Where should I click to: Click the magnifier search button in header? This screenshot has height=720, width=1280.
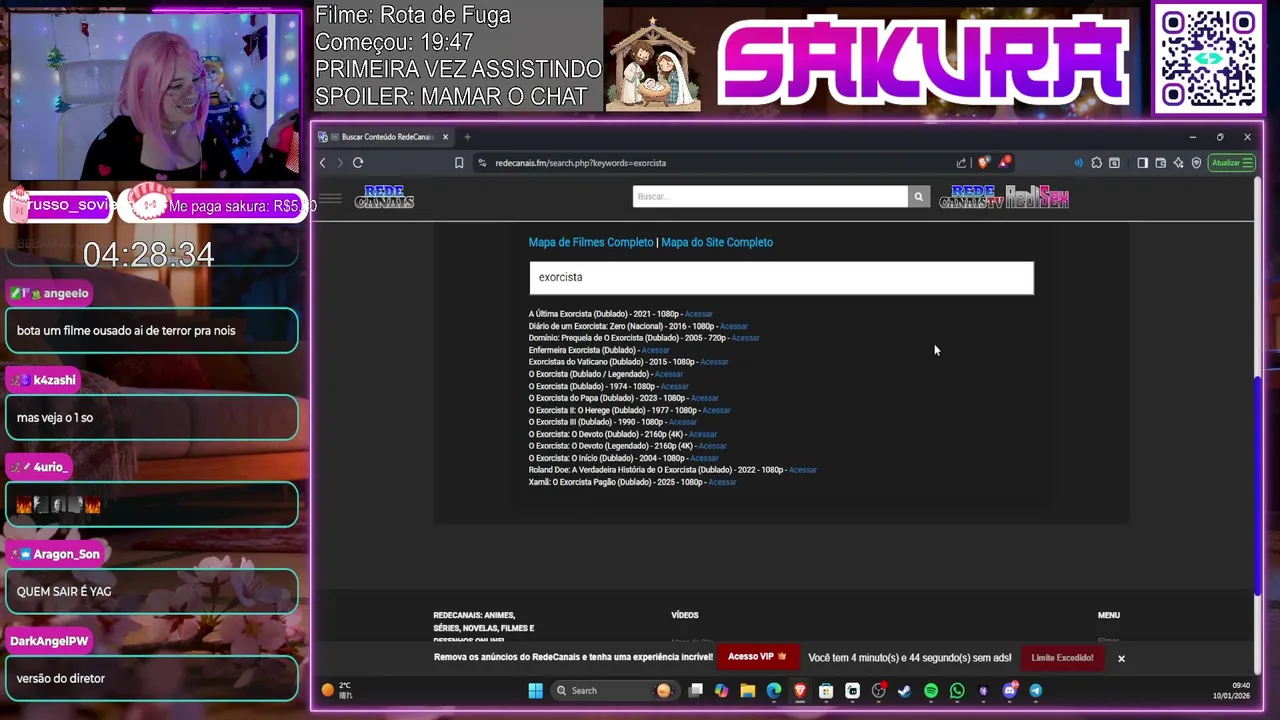[x=918, y=197]
